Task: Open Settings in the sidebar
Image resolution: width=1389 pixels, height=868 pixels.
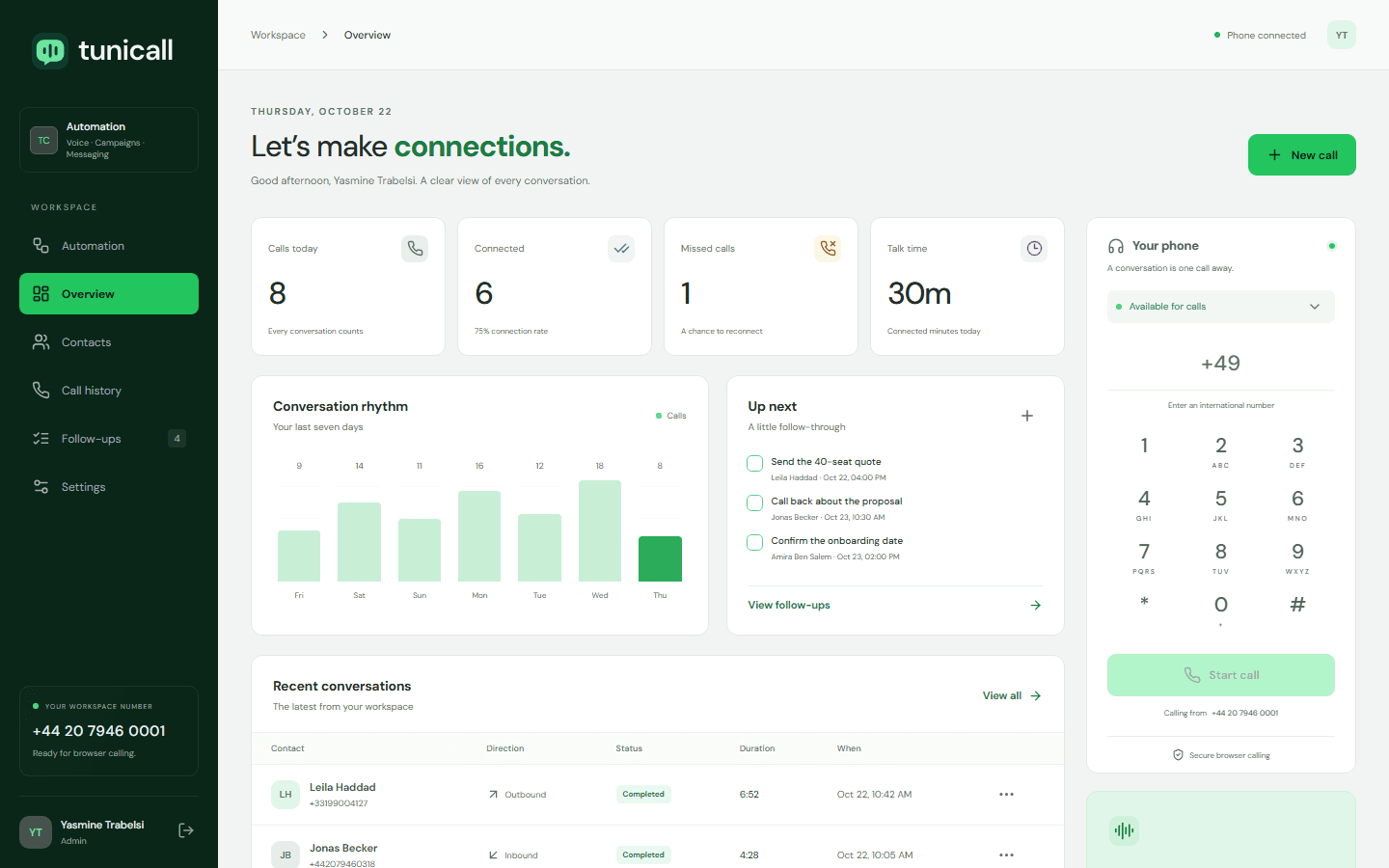Action: click(x=109, y=487)
